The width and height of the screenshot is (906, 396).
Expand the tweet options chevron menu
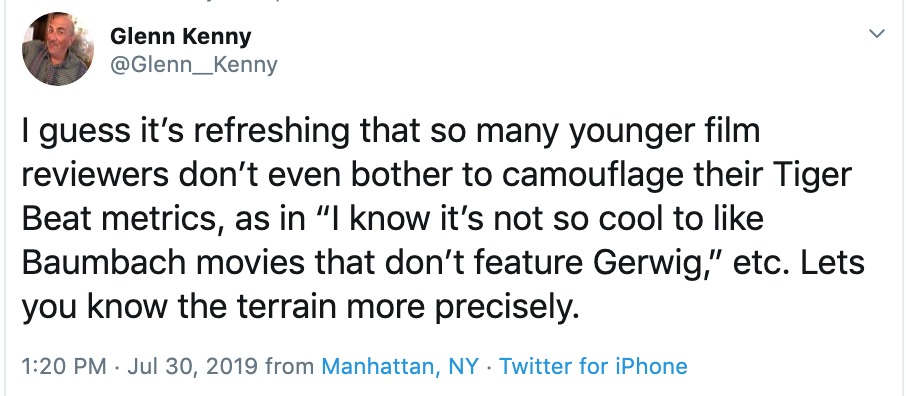coord(877,34)
